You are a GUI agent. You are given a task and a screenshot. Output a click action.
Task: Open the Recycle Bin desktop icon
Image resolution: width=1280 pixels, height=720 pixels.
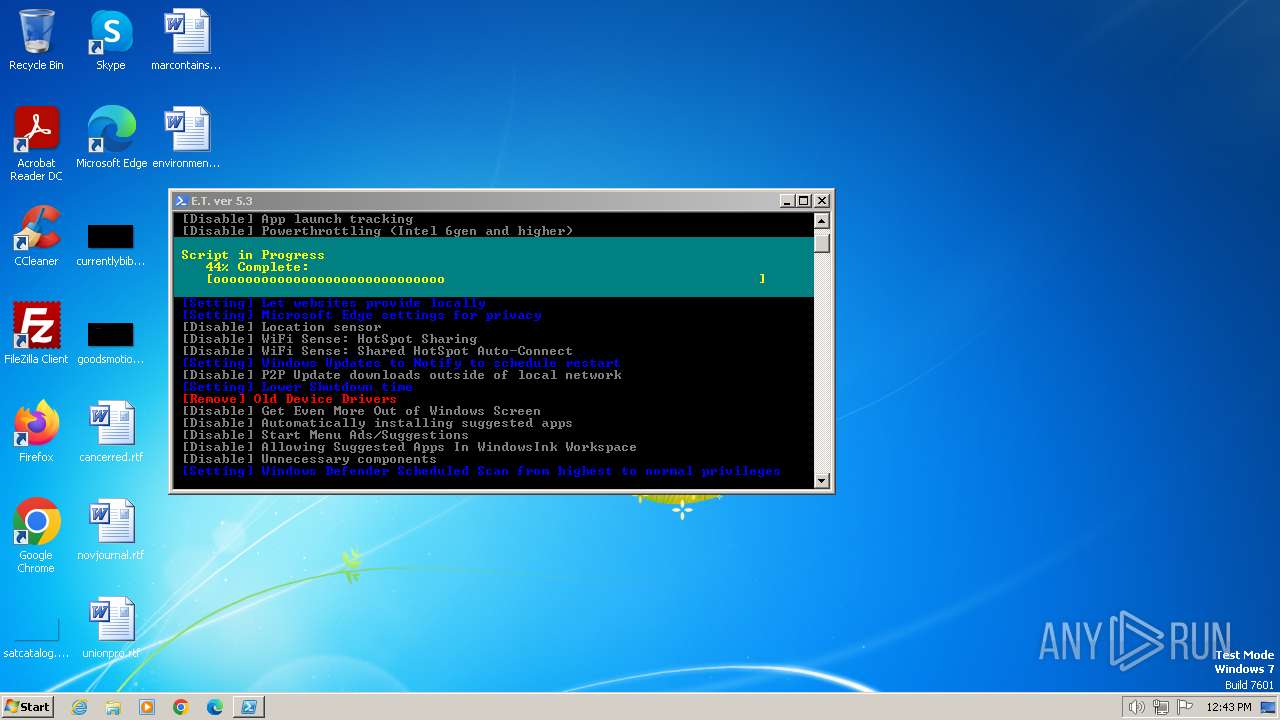click(36, 40)
